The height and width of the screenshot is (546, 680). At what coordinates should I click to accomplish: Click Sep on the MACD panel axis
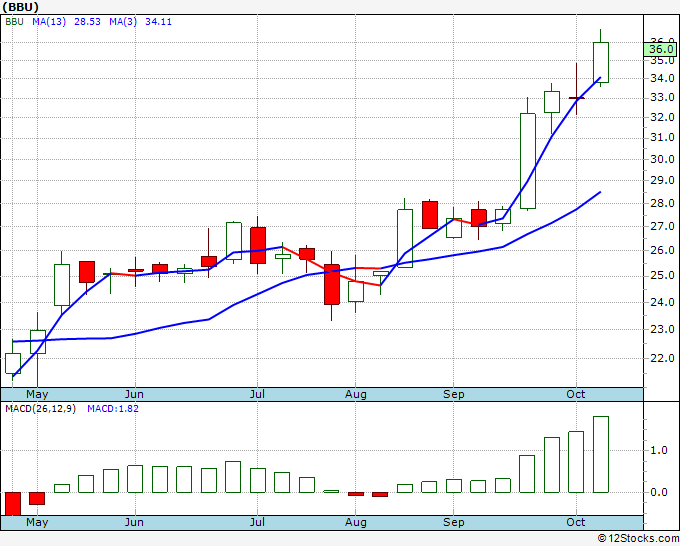tap(454, 523)
